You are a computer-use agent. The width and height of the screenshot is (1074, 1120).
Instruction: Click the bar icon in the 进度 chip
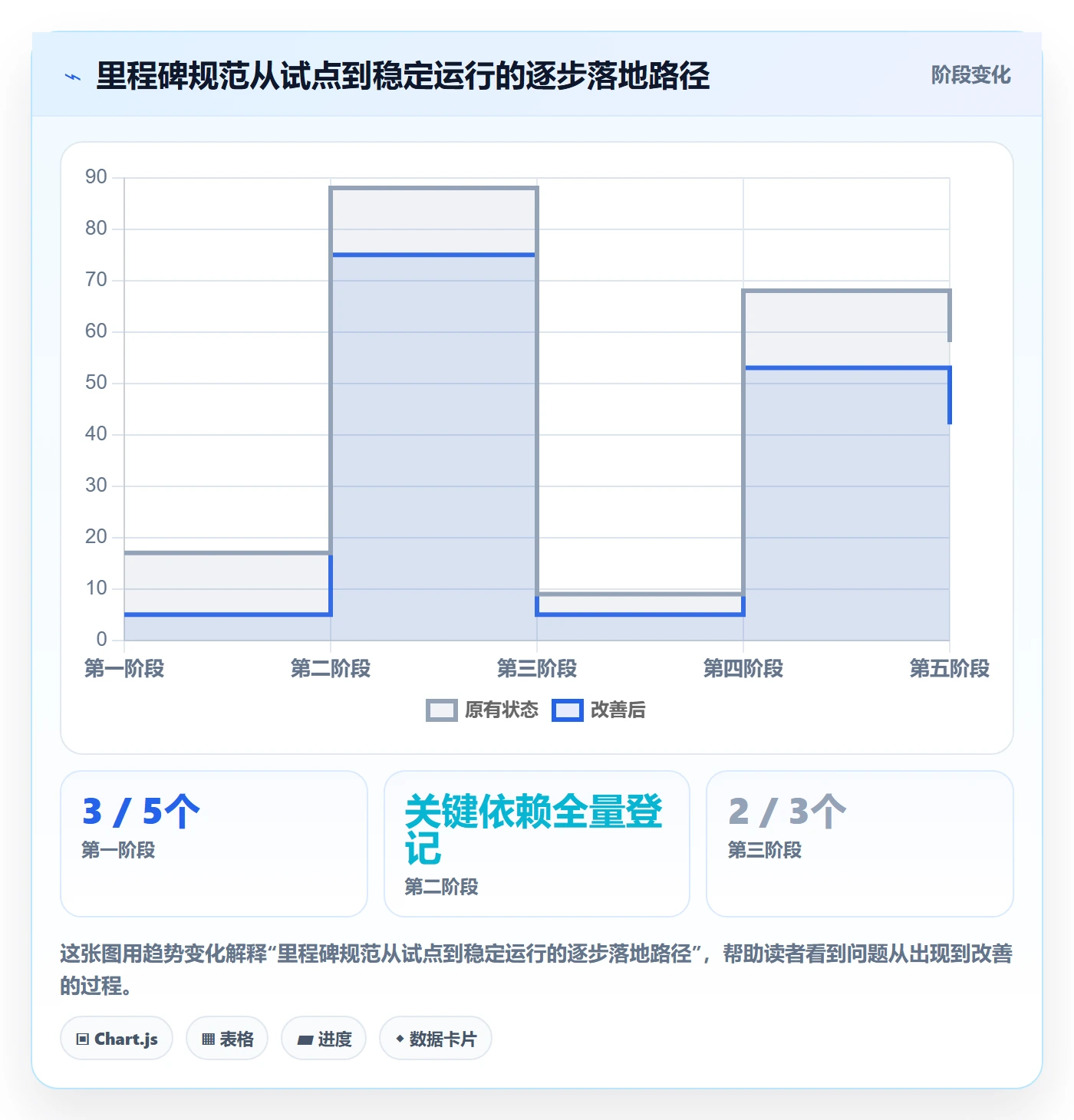[x=305, y=1040]
